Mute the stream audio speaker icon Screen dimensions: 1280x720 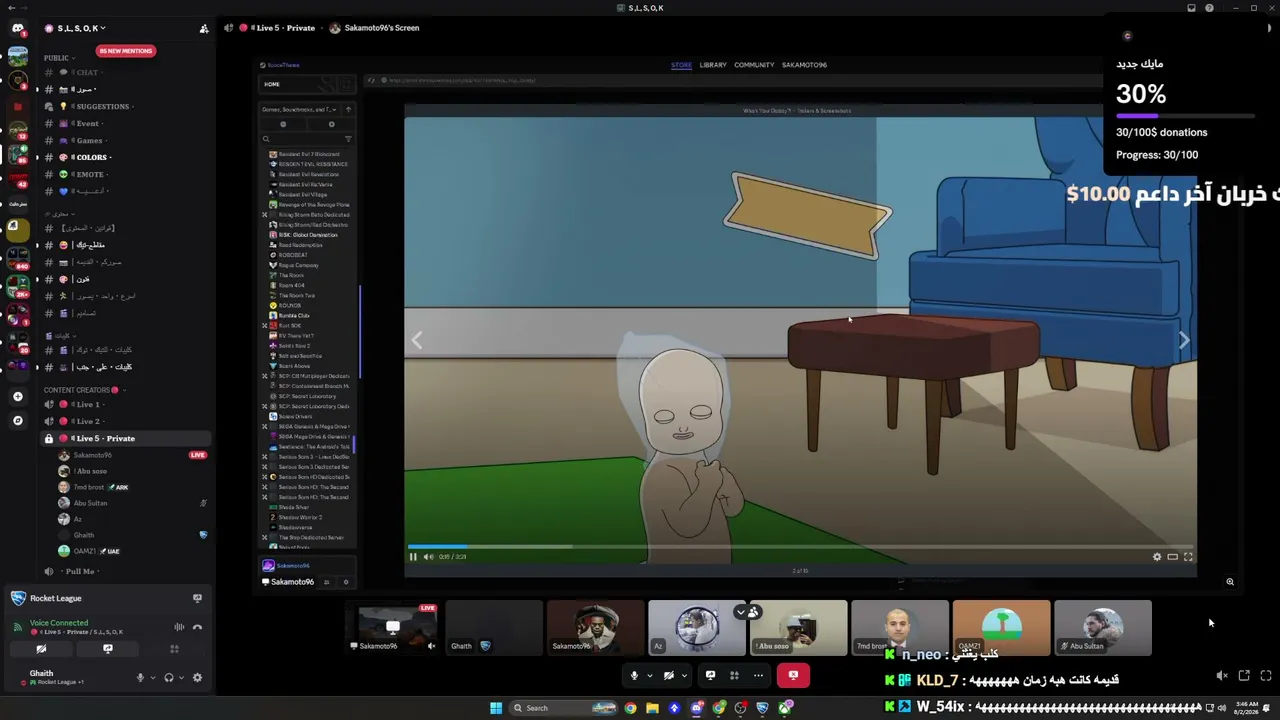click(1222, 676)
